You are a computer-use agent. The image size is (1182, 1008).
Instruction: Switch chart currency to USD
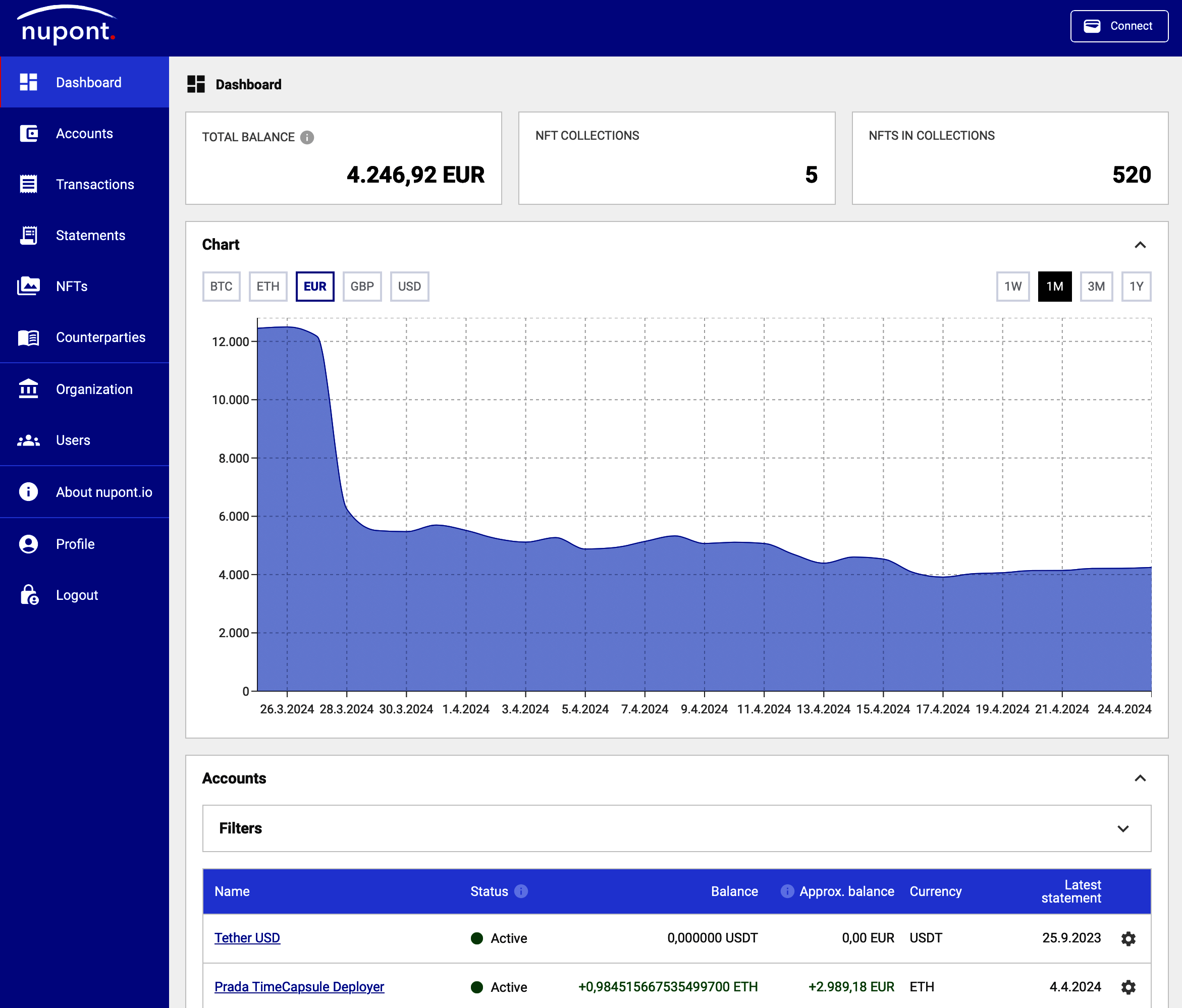pyautogui.click(x=409, y=286)
